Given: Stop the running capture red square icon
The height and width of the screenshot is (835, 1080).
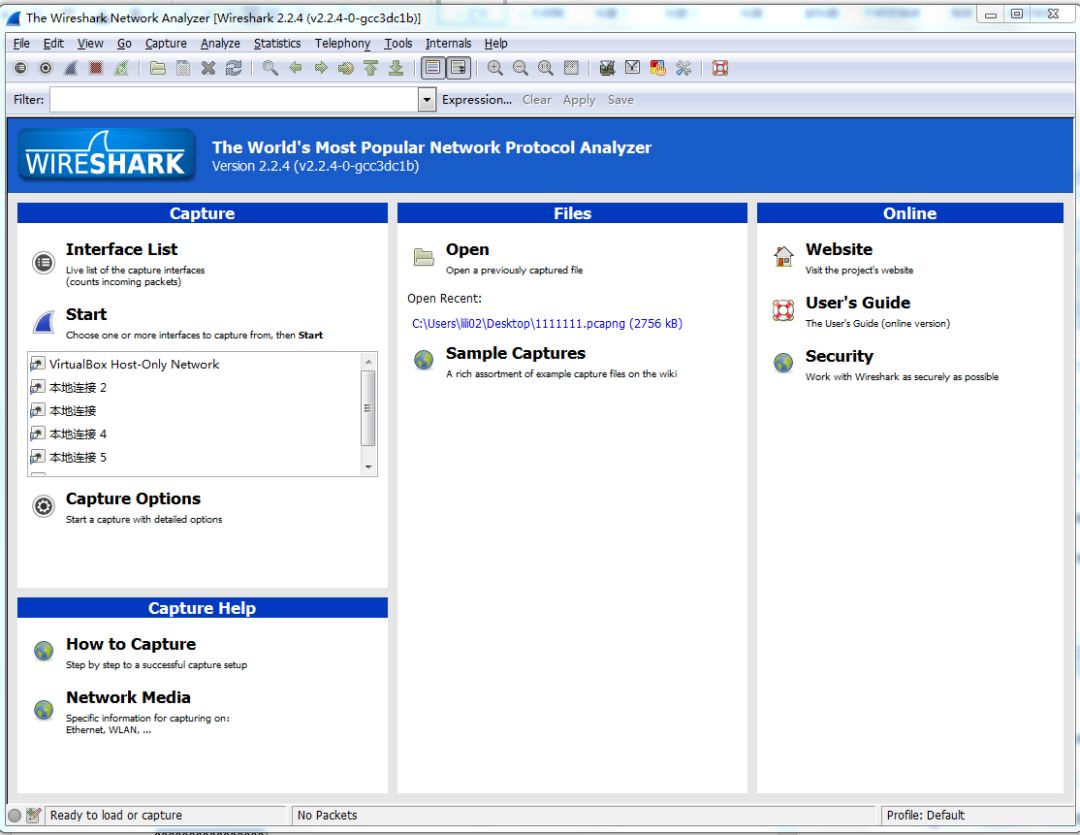Looking at the screenshot, I should (x=96, y=68).
